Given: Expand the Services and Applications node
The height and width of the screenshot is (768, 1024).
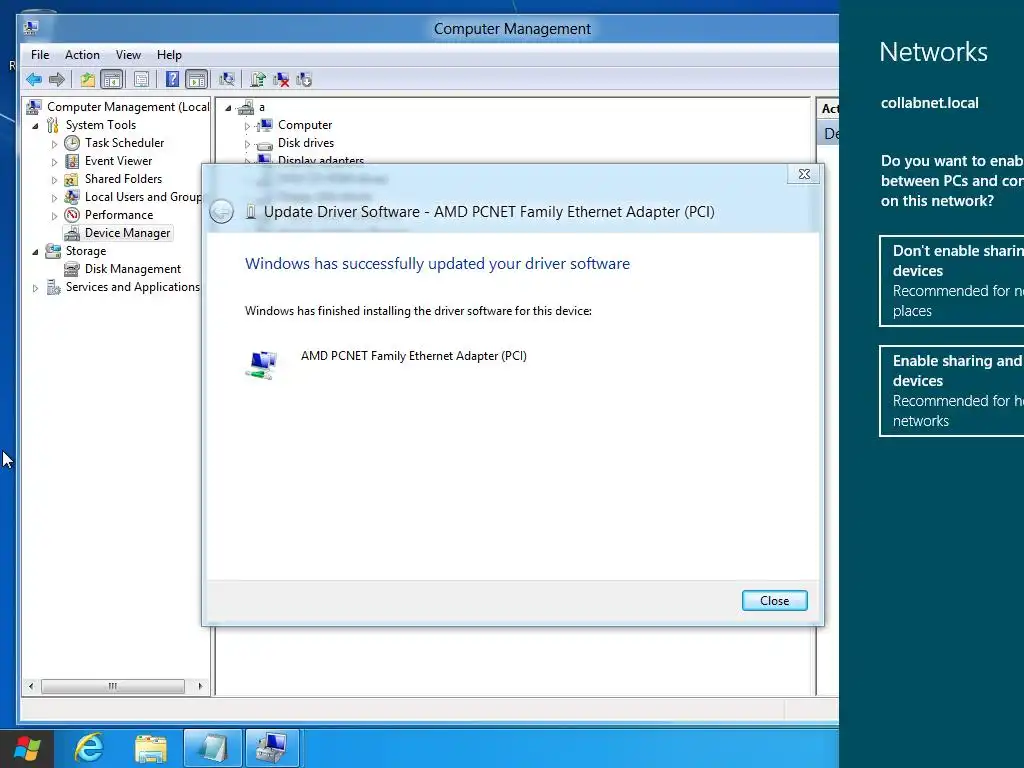Looking at the screenshot, I should 35,288.
